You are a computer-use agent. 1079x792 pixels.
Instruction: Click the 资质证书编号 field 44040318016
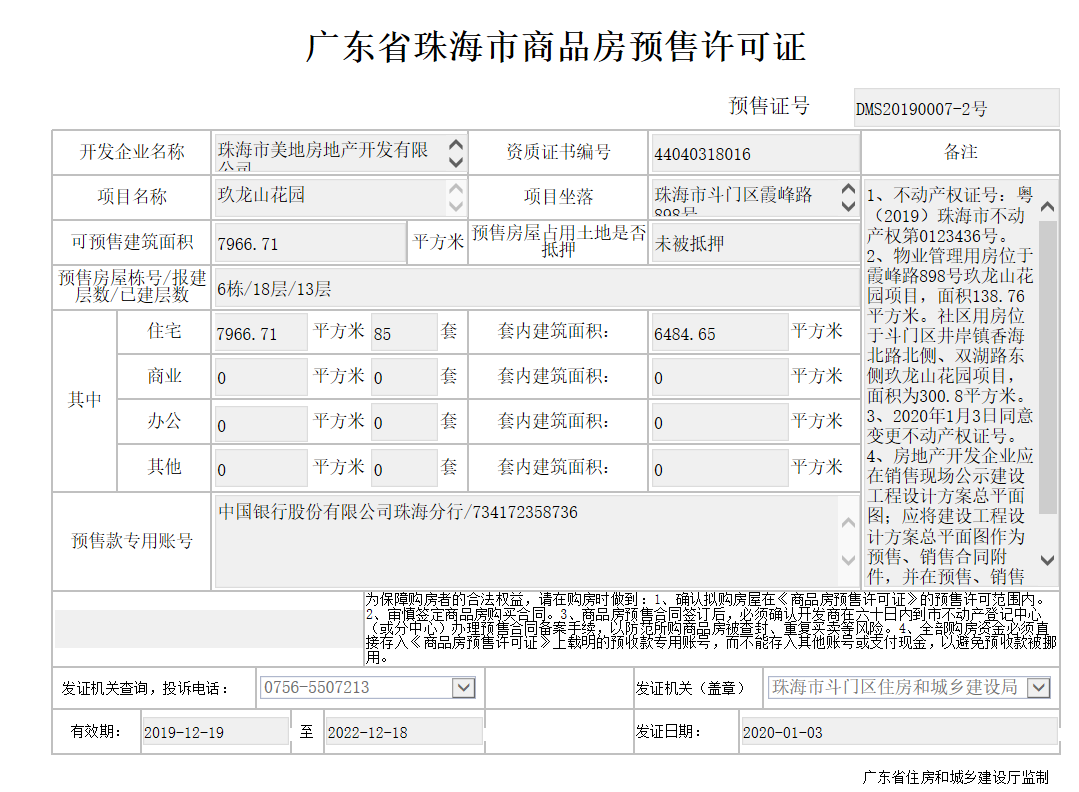point(753,154)
